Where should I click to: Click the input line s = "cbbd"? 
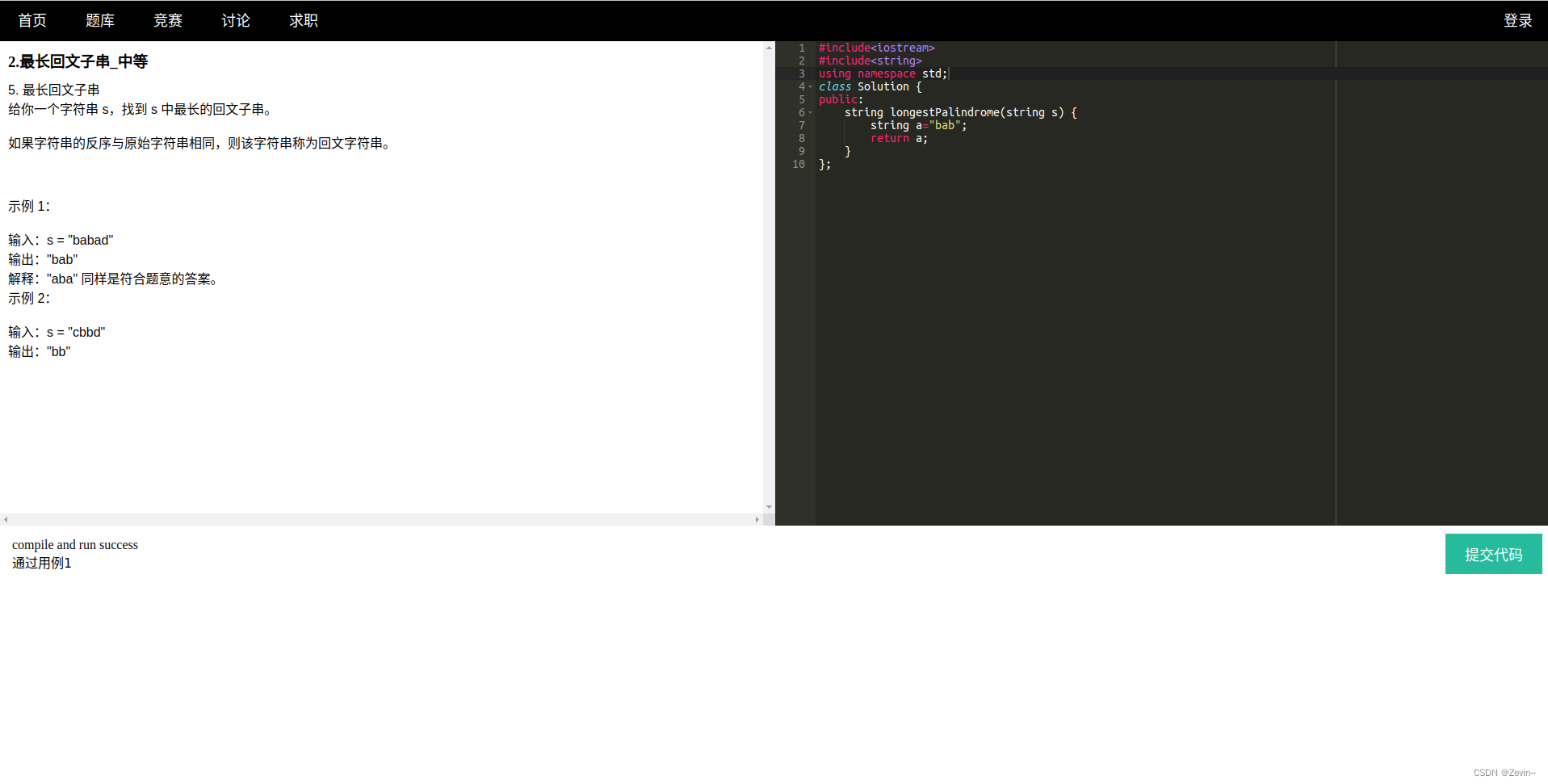tap(57, 332)
